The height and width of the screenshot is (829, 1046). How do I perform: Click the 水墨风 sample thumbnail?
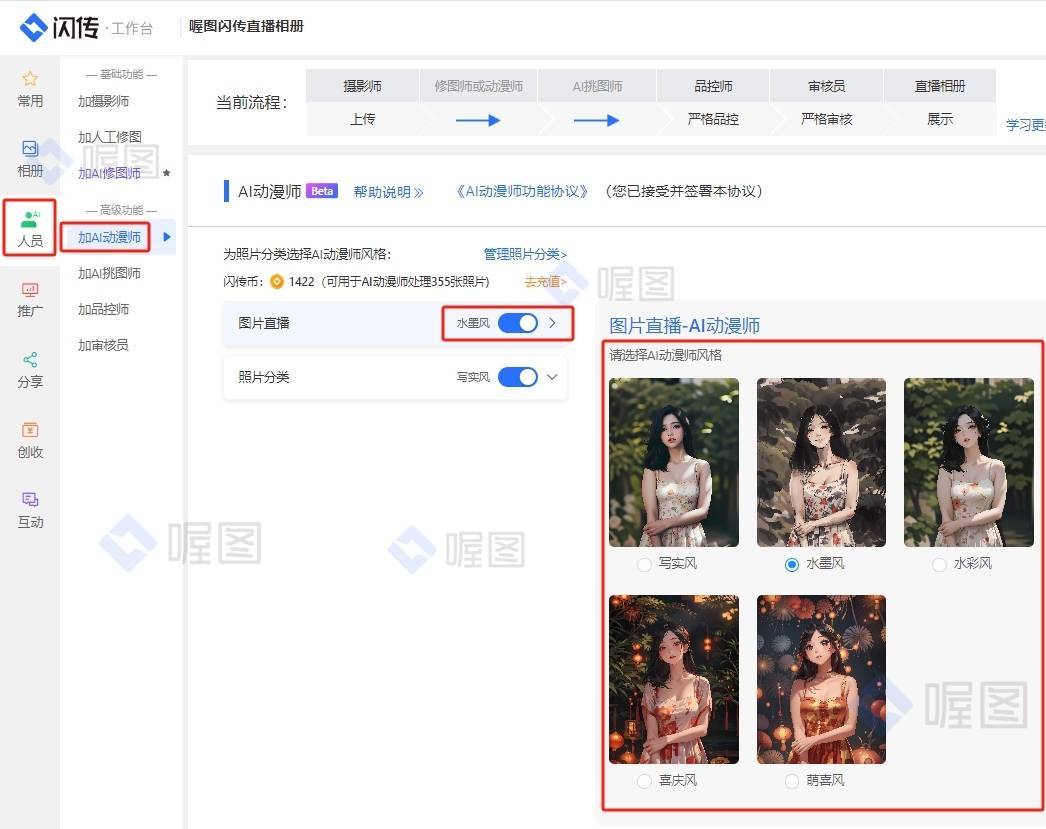(x=821, y=462)
